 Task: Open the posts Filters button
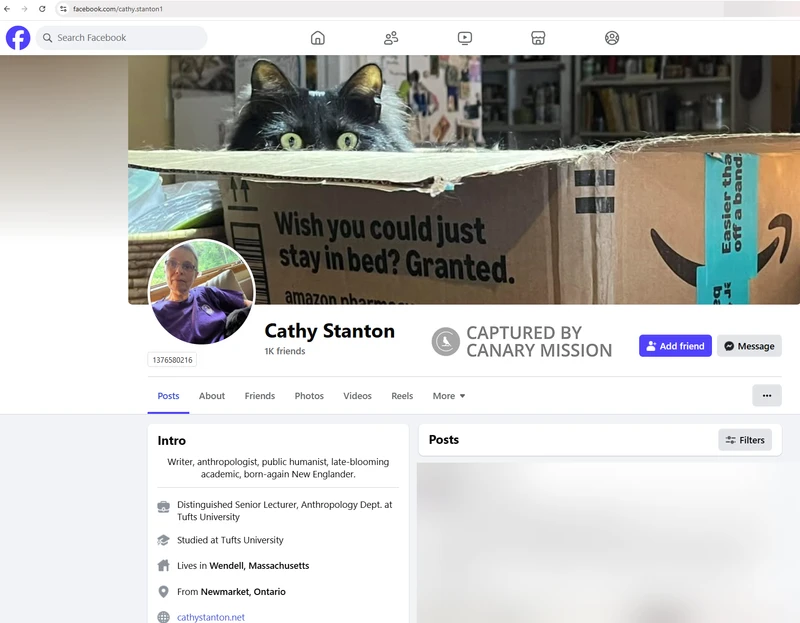[745, 440]
